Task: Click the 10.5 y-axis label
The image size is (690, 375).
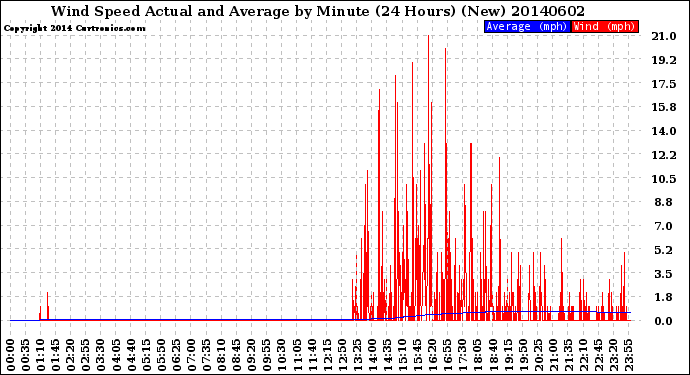Action: click(664, 179)
